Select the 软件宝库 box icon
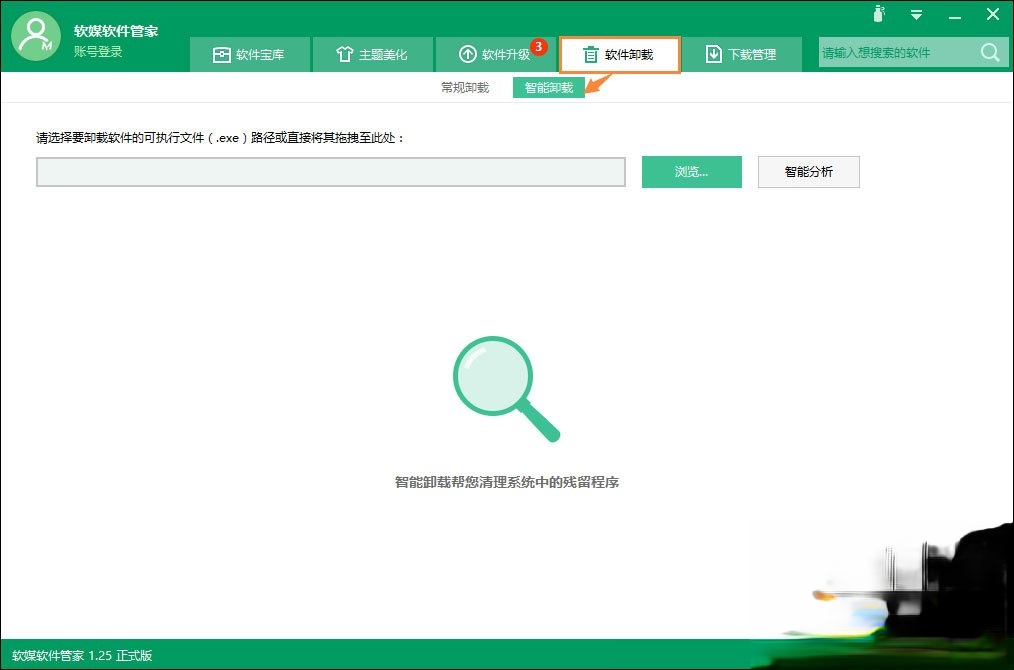 click(224, 54)
